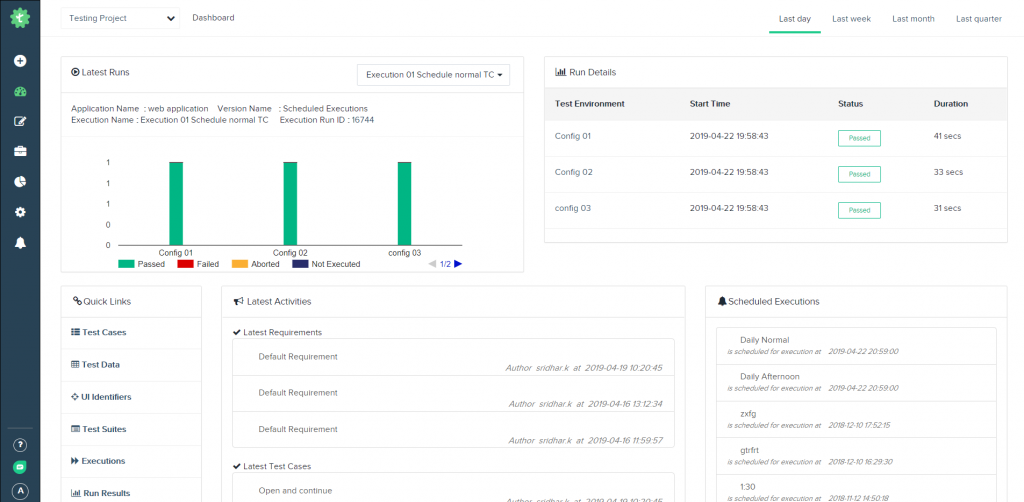
Task: Toggle the Not Executed legend swatch
Action: pyautogui.click(x=299, y=264)
